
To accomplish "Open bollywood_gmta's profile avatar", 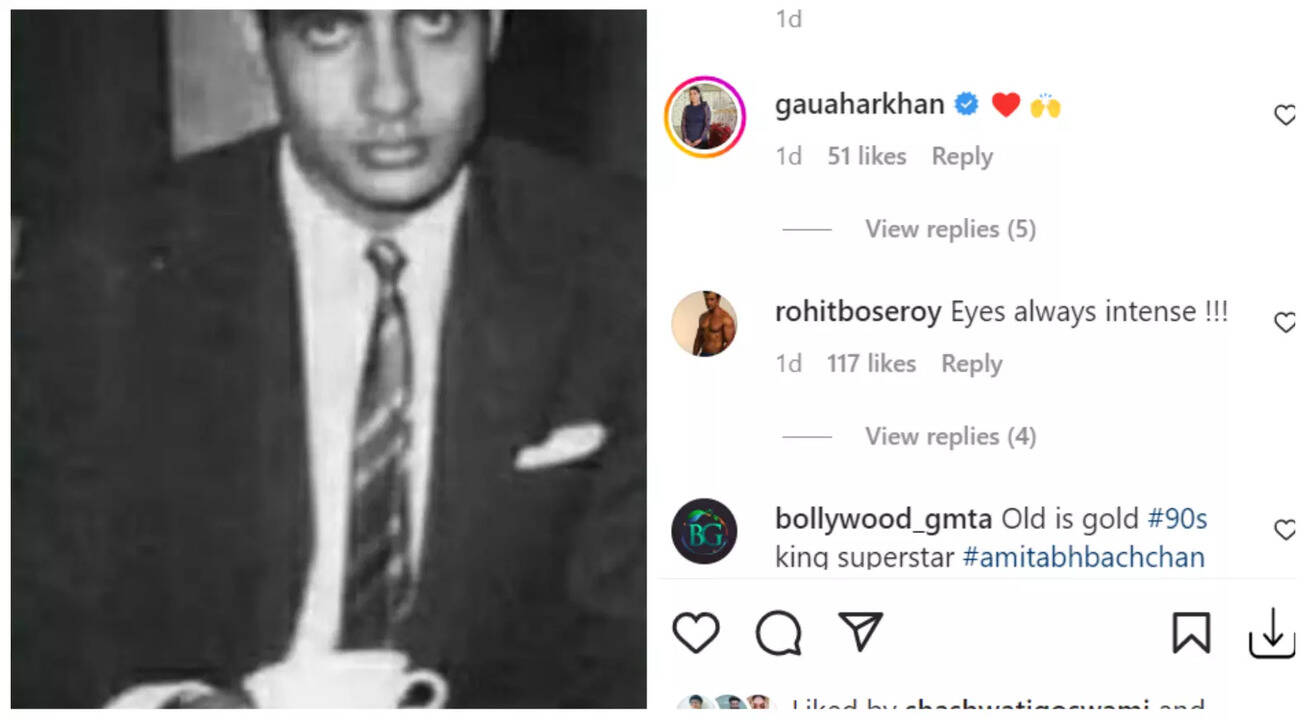I will point(705,531).
